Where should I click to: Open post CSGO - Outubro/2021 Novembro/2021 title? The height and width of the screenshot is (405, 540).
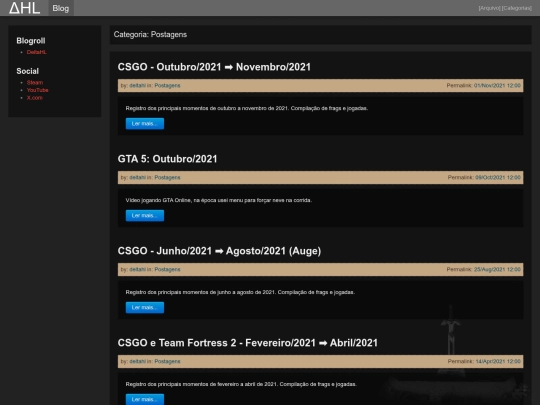[x=214, y=67]
